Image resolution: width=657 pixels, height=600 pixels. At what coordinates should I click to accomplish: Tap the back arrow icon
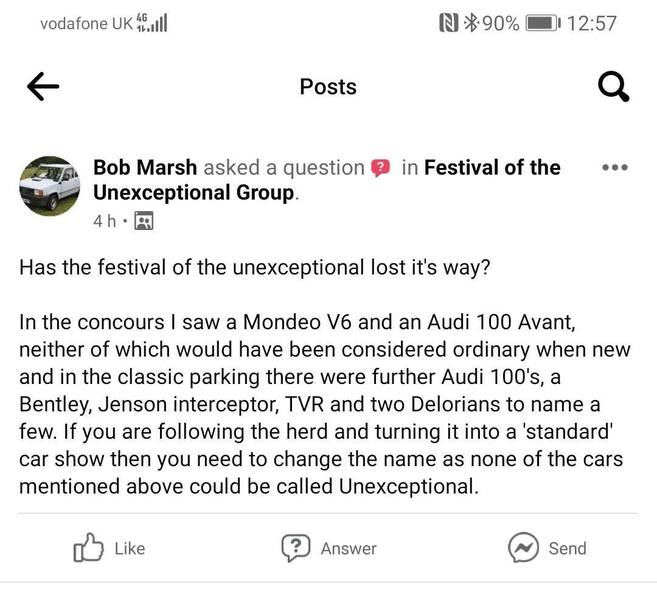43,88
